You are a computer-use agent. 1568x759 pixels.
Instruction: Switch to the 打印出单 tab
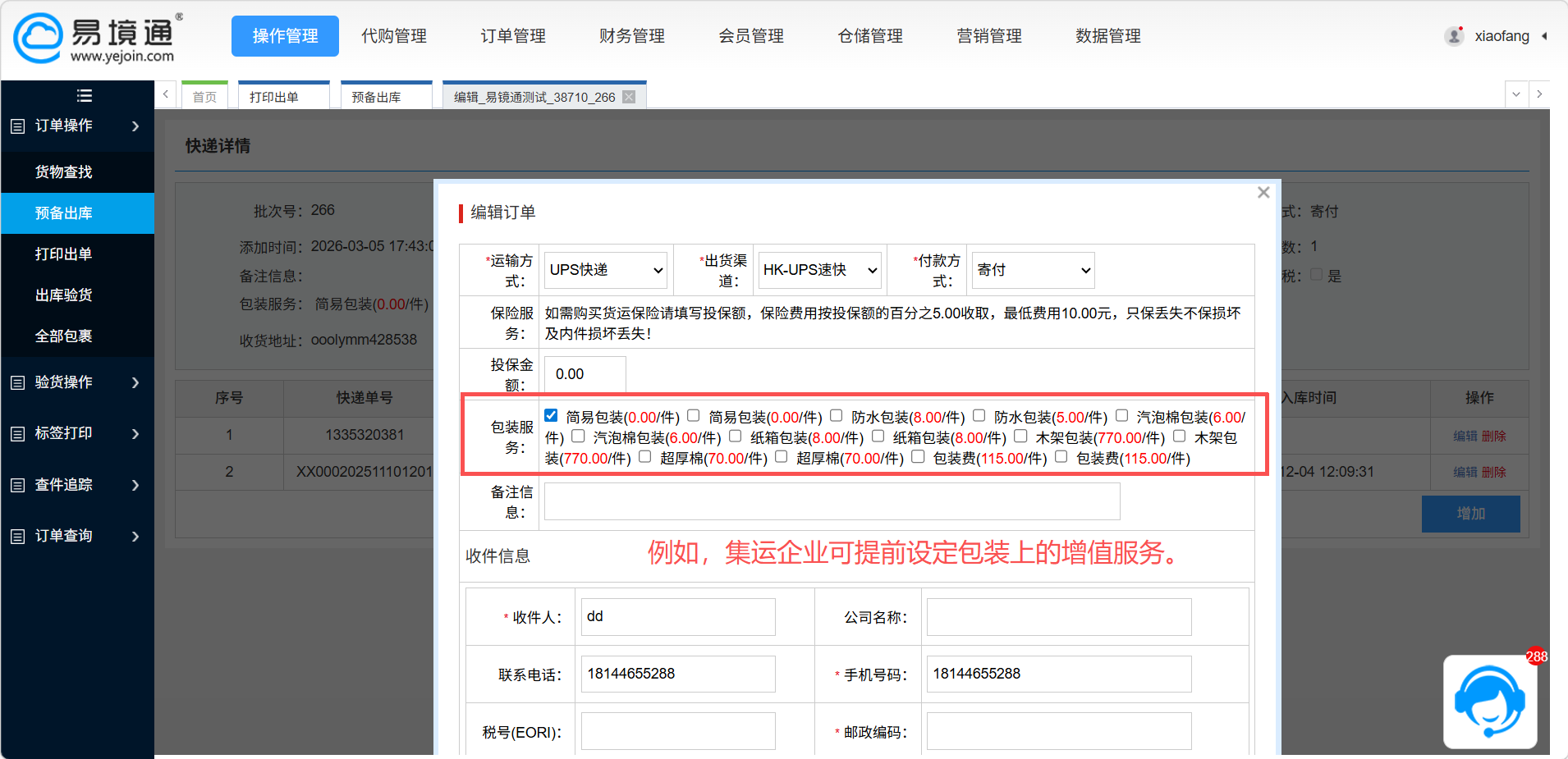click(x=284, y=96)
